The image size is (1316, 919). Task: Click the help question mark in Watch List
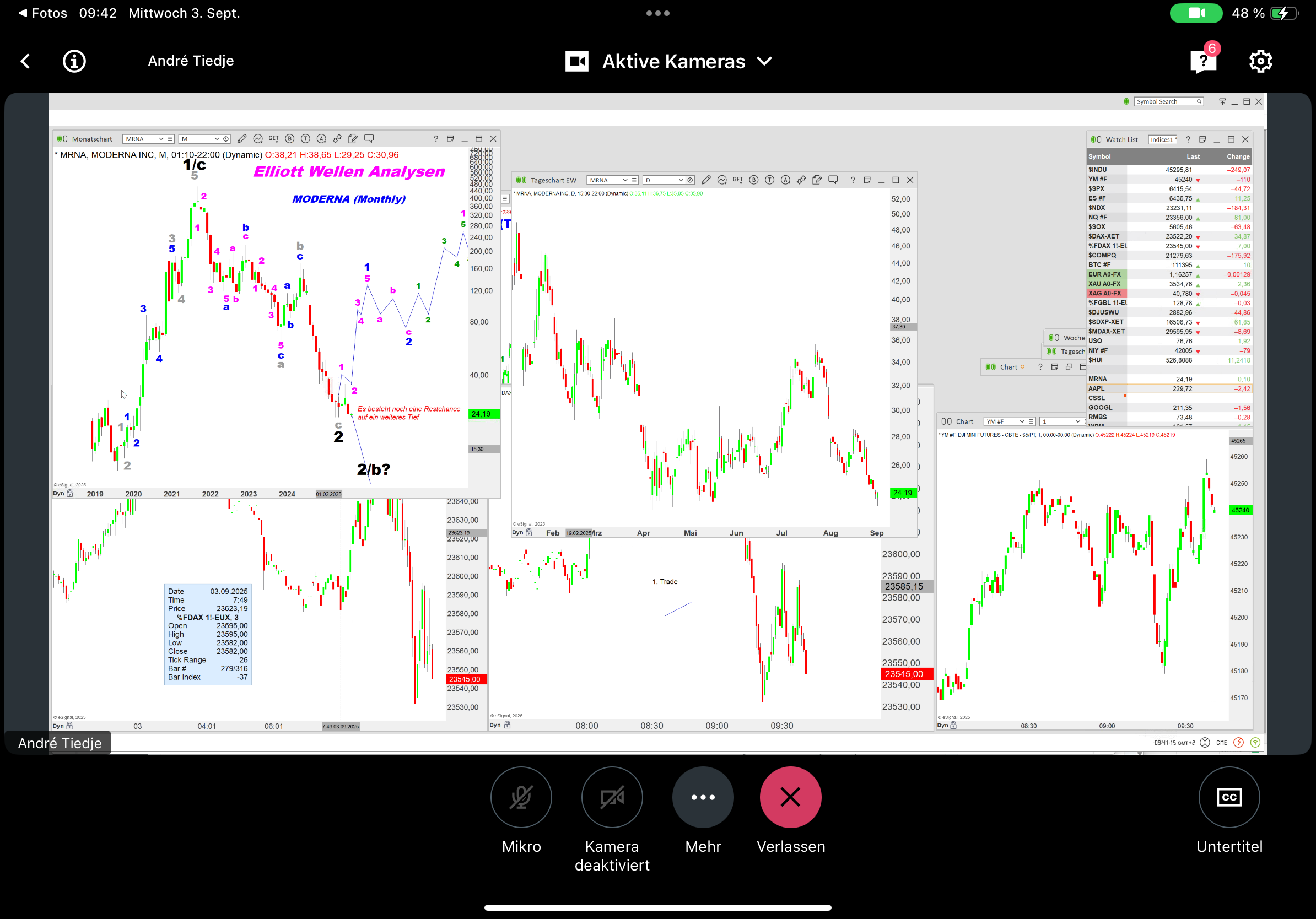1188,139
